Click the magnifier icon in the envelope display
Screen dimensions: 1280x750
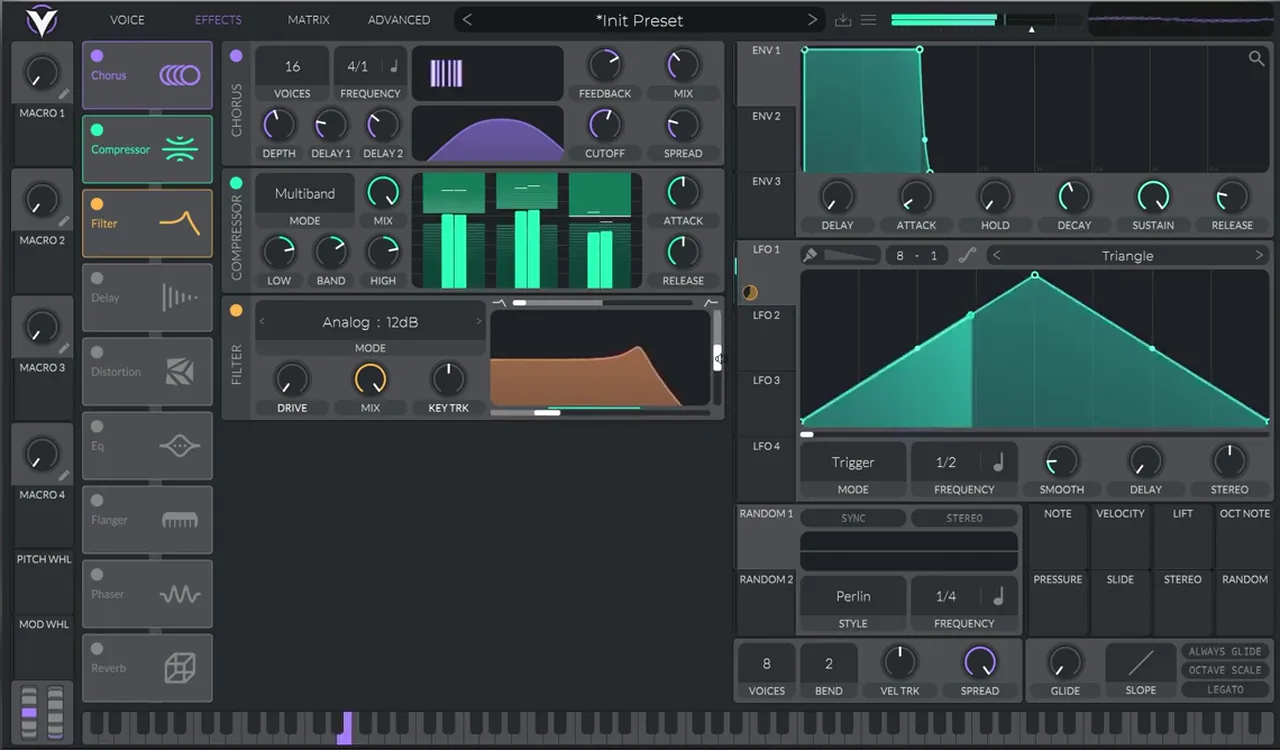coord(1256,58)
